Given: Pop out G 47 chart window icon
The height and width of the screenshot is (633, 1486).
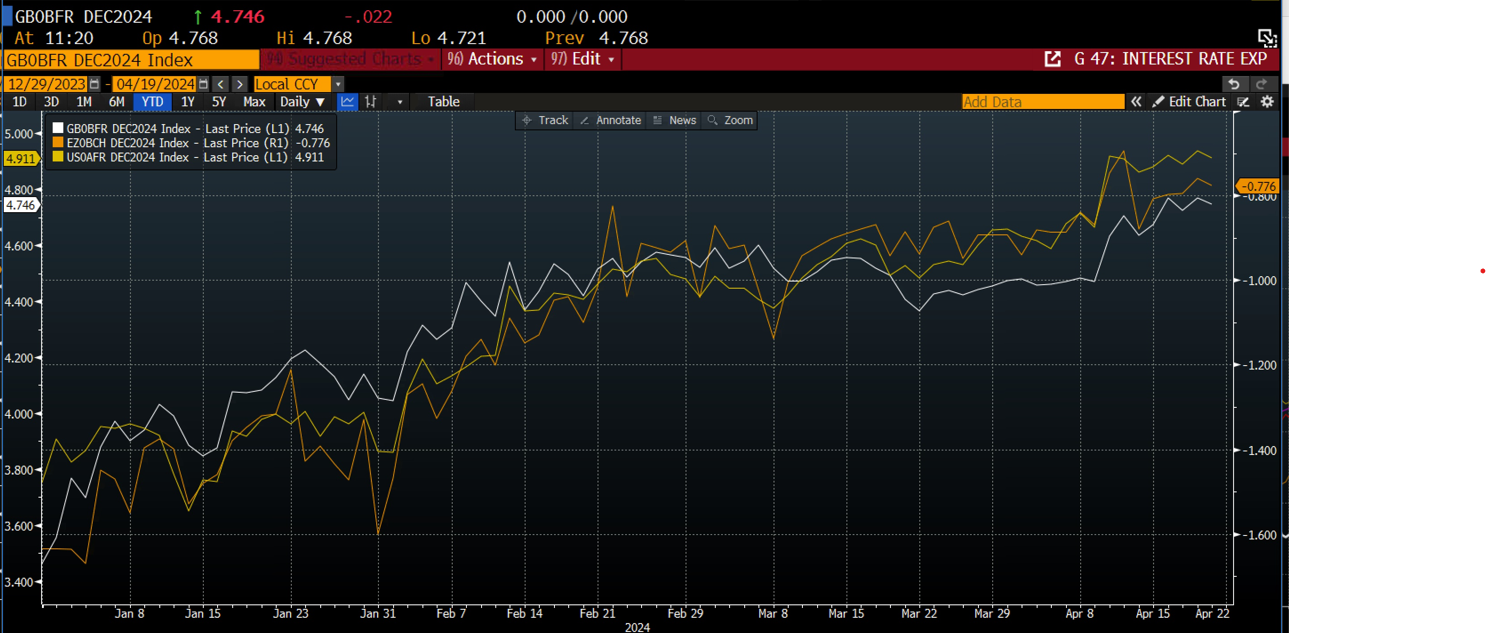Looking at the screenshot, I should [1052, 59].
